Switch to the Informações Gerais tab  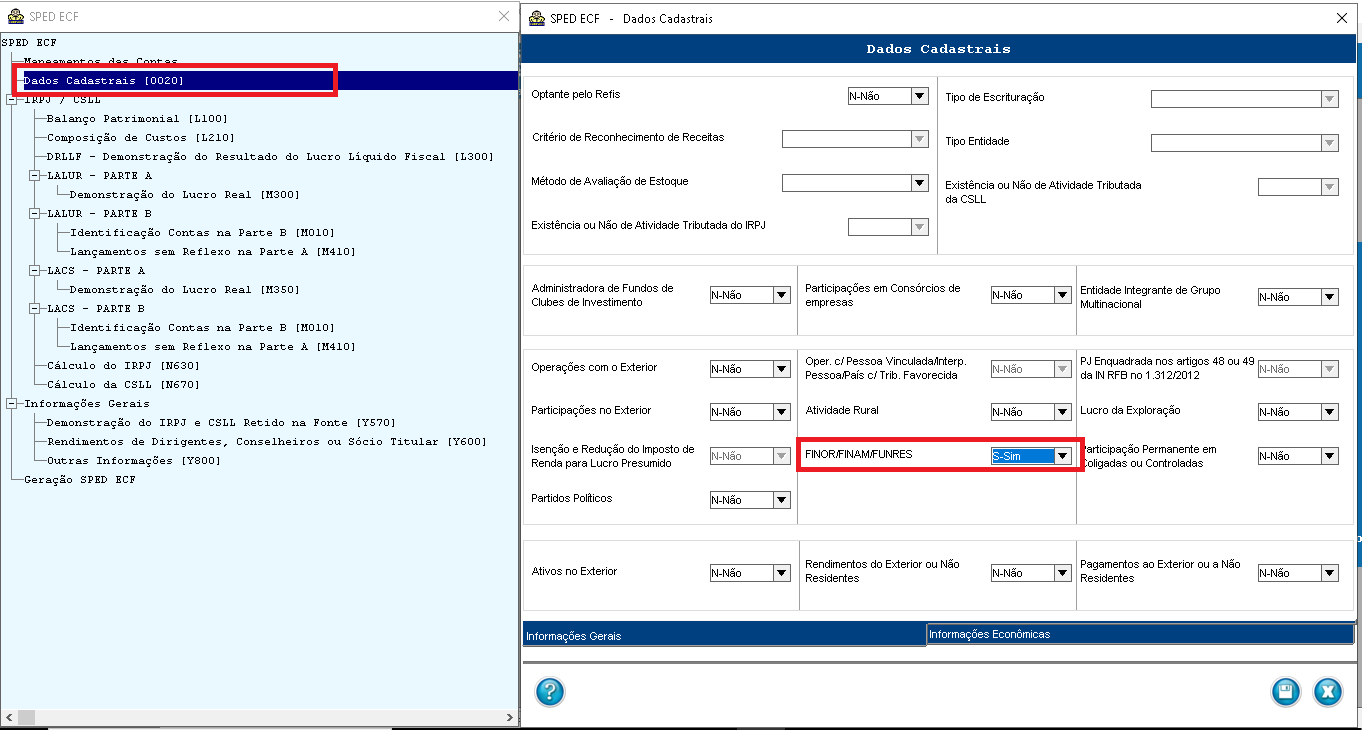[x=725, y=634]
